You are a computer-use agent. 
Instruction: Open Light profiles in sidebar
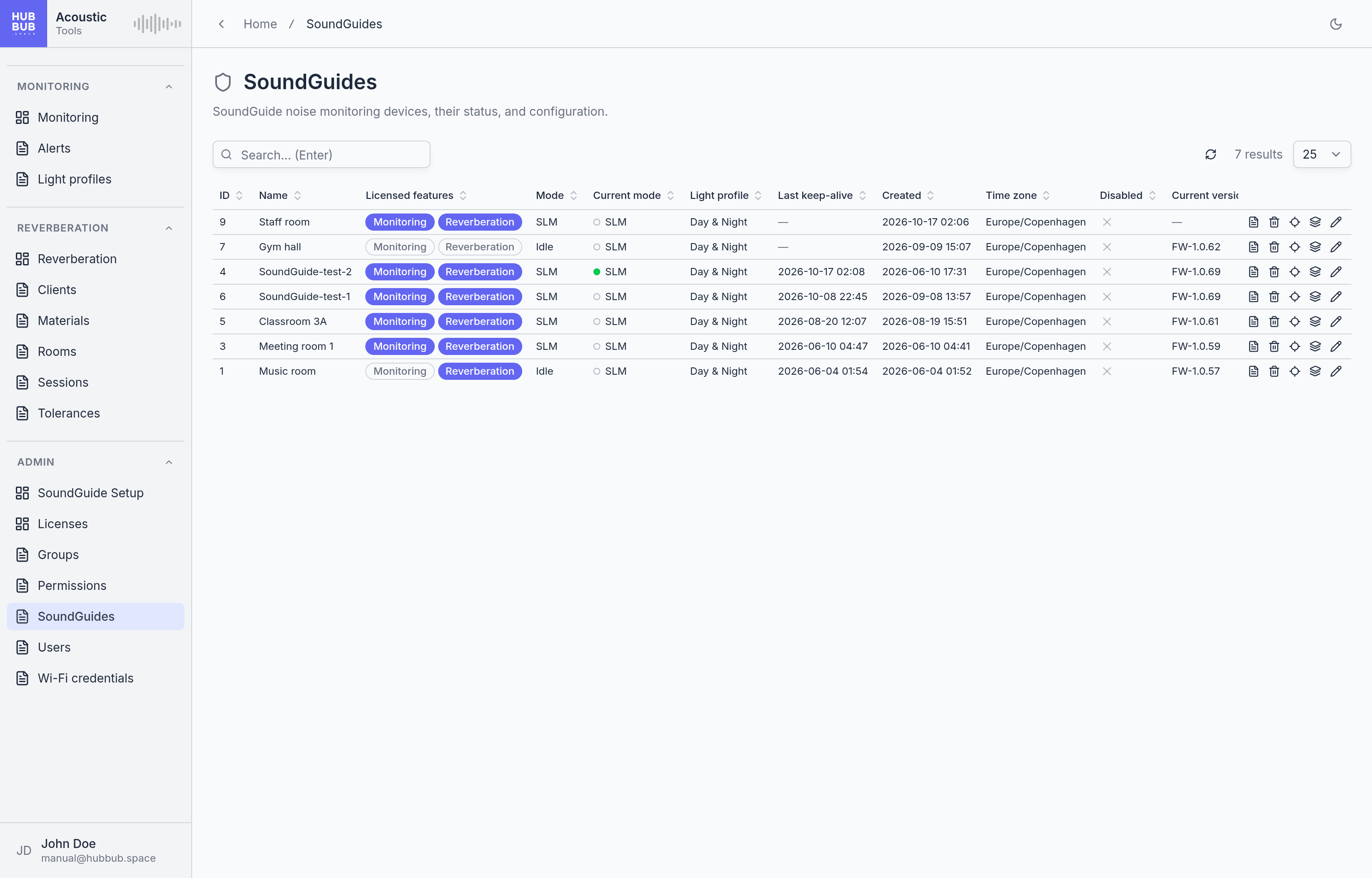coord(95,179)
